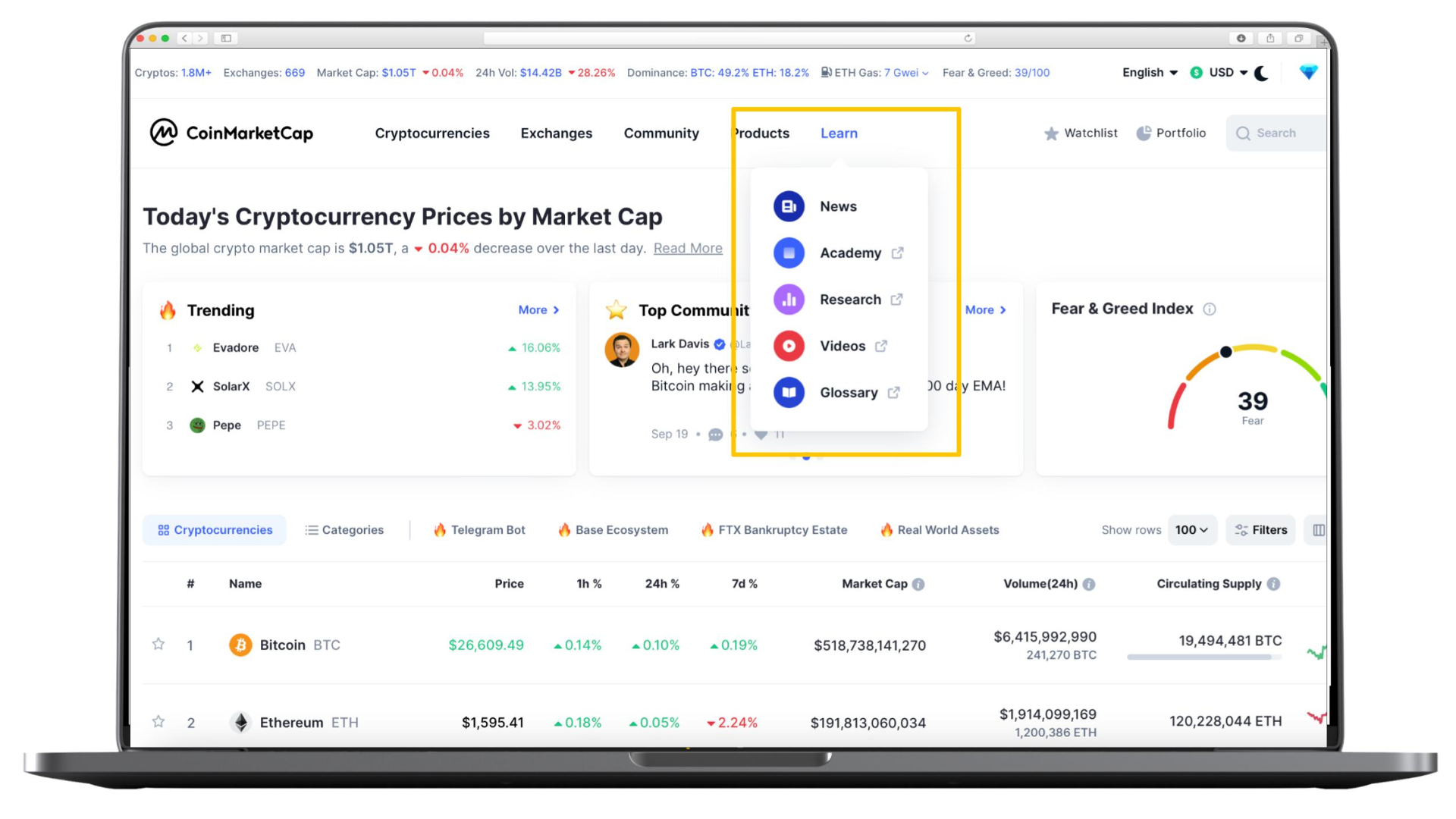Open the Academy resource link
This screenshot has width=1456, height=819.
coord(850,252)
